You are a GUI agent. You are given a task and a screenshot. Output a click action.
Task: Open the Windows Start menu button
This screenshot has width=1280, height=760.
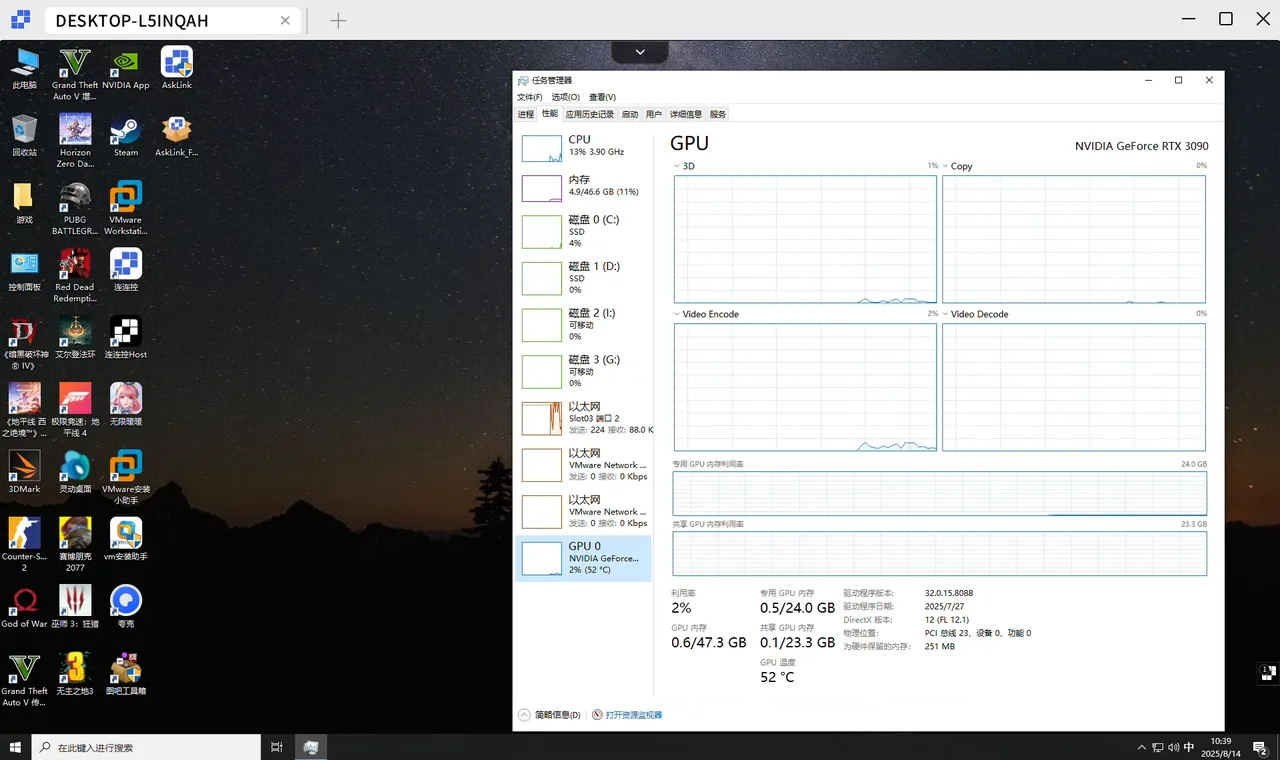click(x=15, y=747)
